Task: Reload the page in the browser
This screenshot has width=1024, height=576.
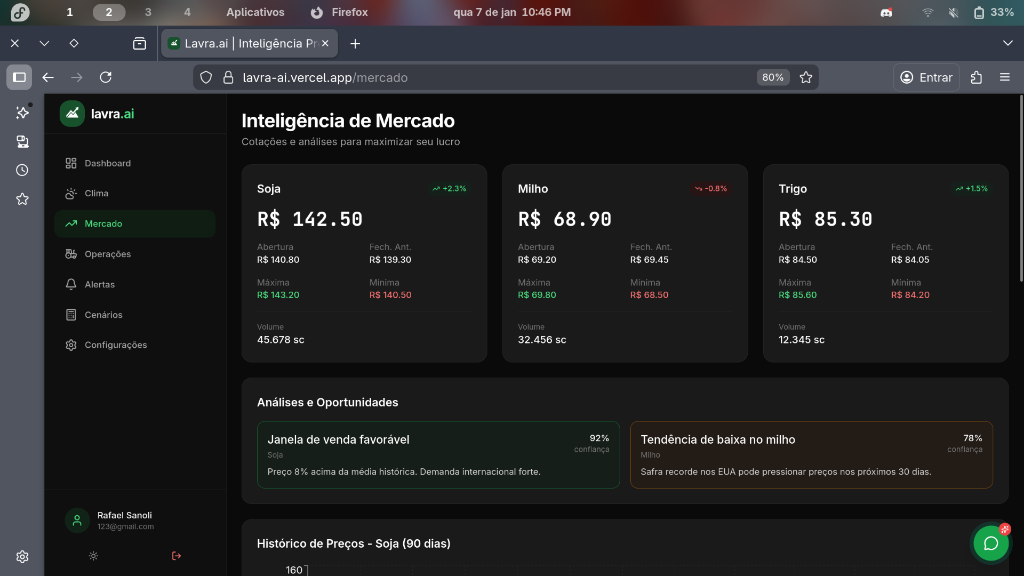Action: pyautogui.click(x=105, y=78)
